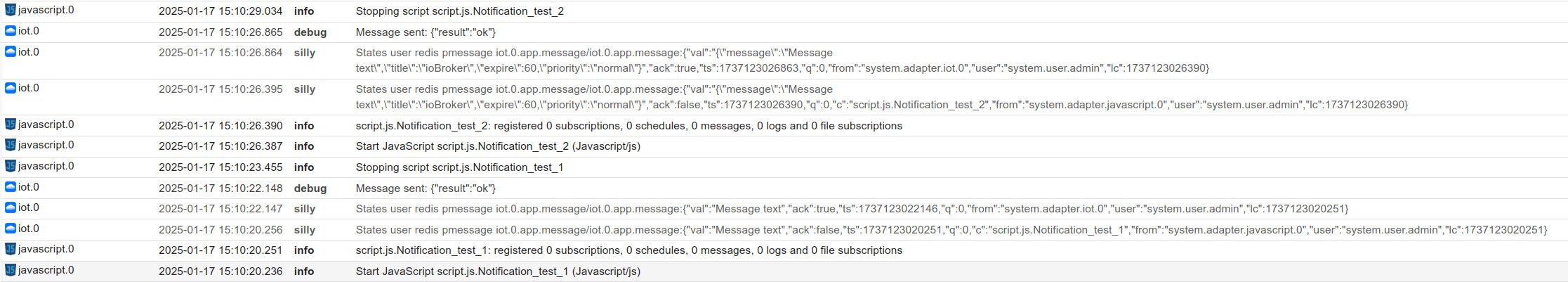Viewport: 1568px width, 282px height.
Task: Click the debug level label at 15:10:26.865
Action: click(310, 32)
